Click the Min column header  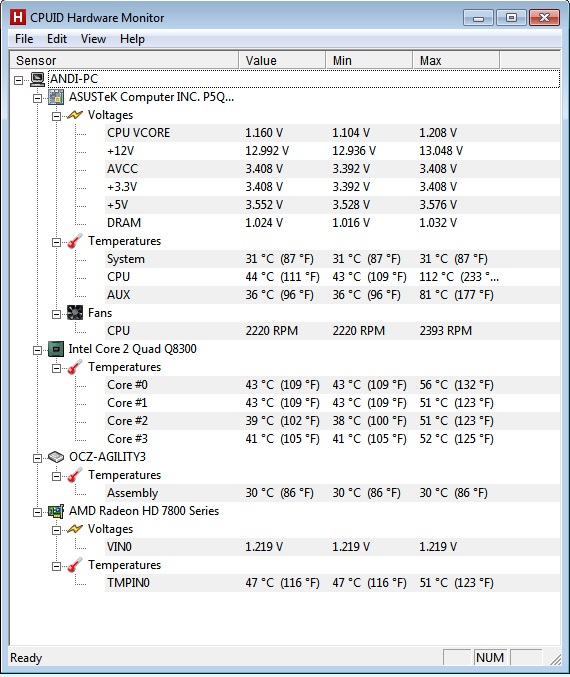(369, 60)
